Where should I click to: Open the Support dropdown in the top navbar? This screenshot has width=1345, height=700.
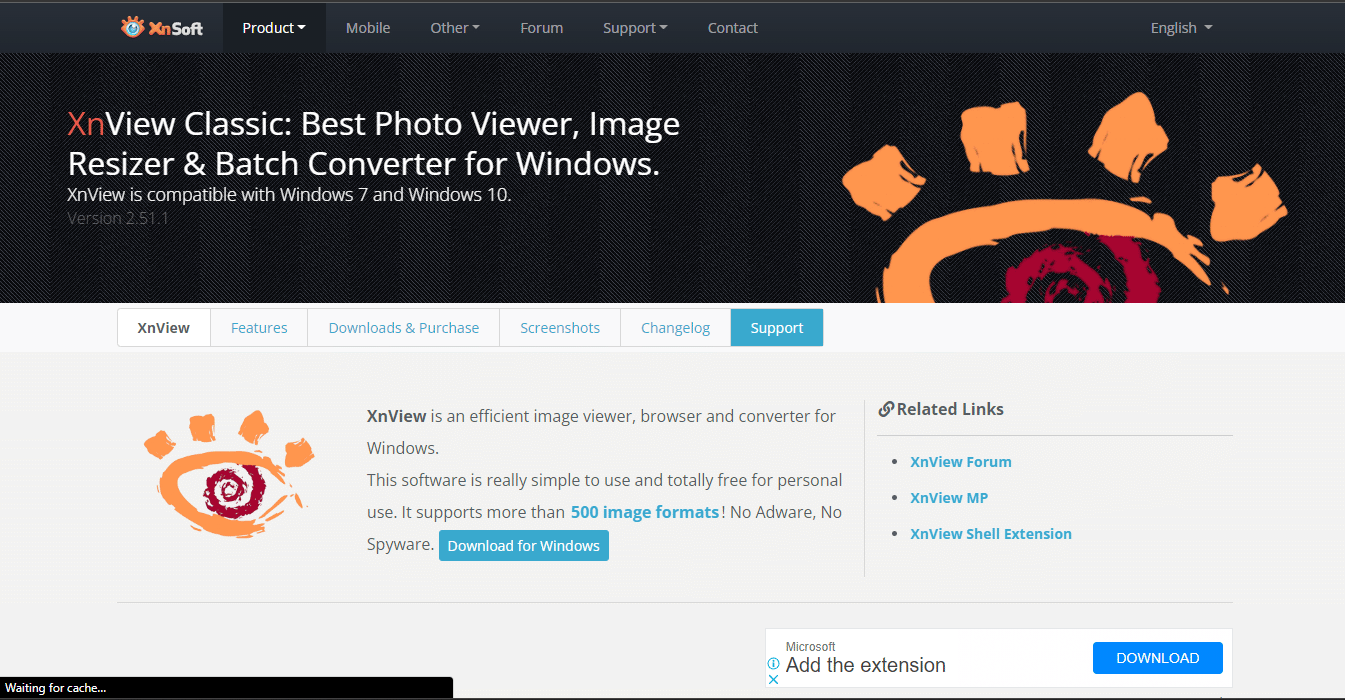635,28
